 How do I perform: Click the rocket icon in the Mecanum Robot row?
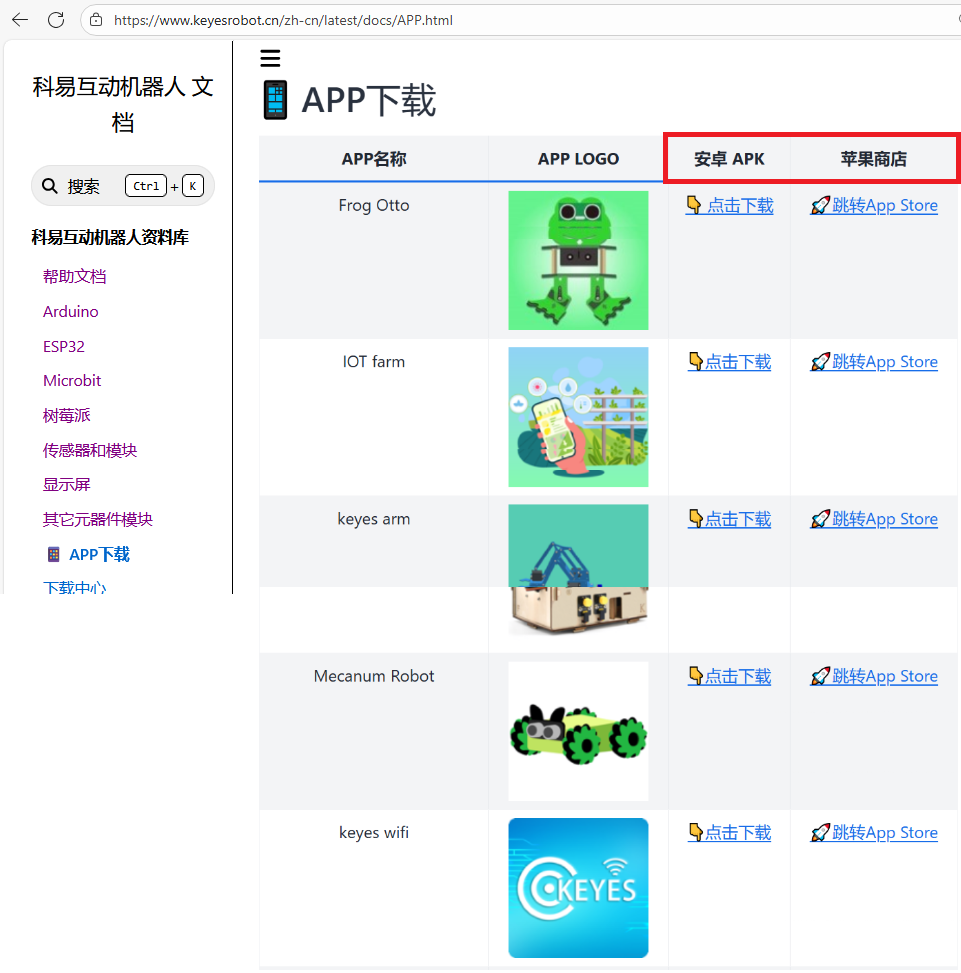coord(820,676)
